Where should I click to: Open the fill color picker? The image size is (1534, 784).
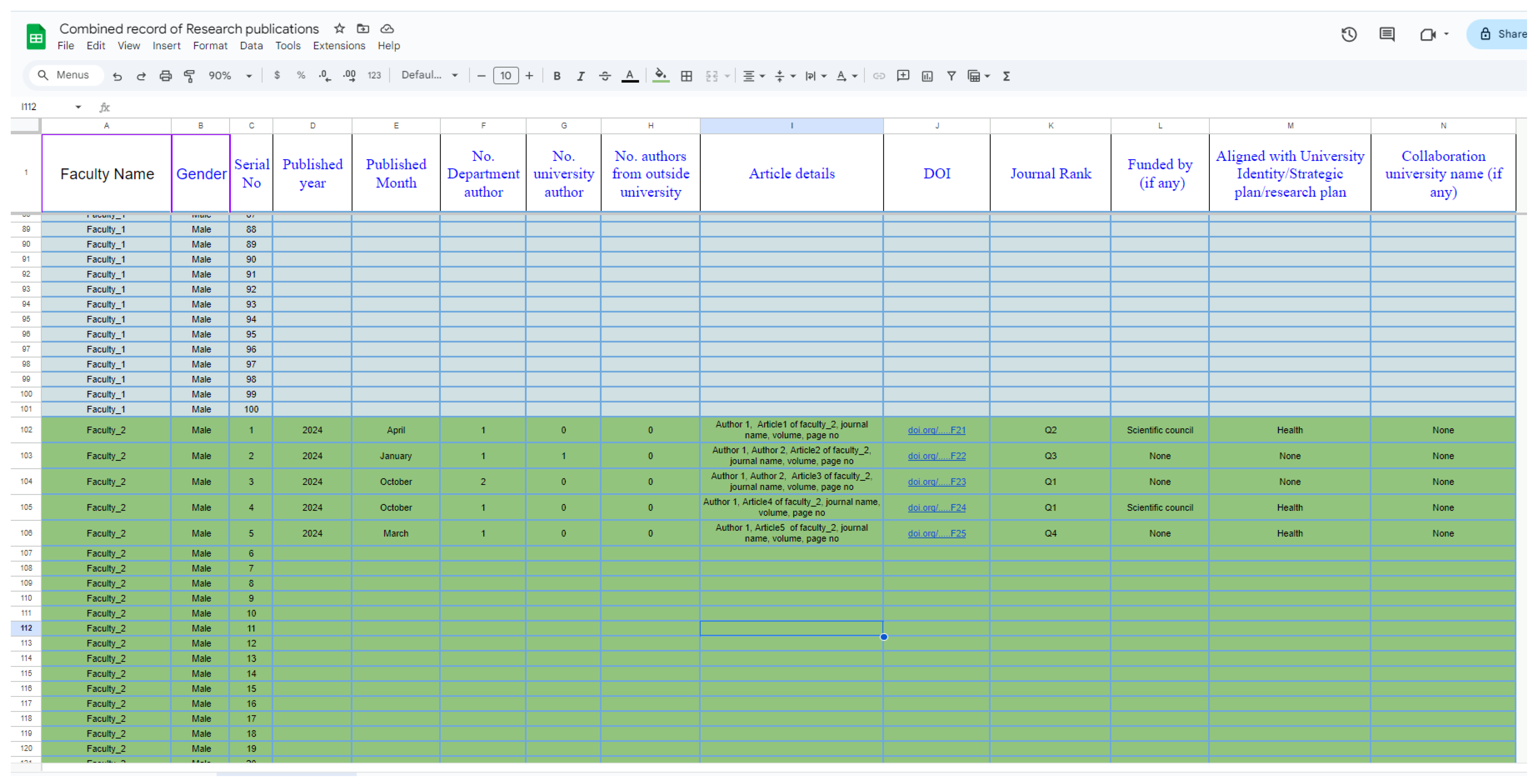(661, 76)
